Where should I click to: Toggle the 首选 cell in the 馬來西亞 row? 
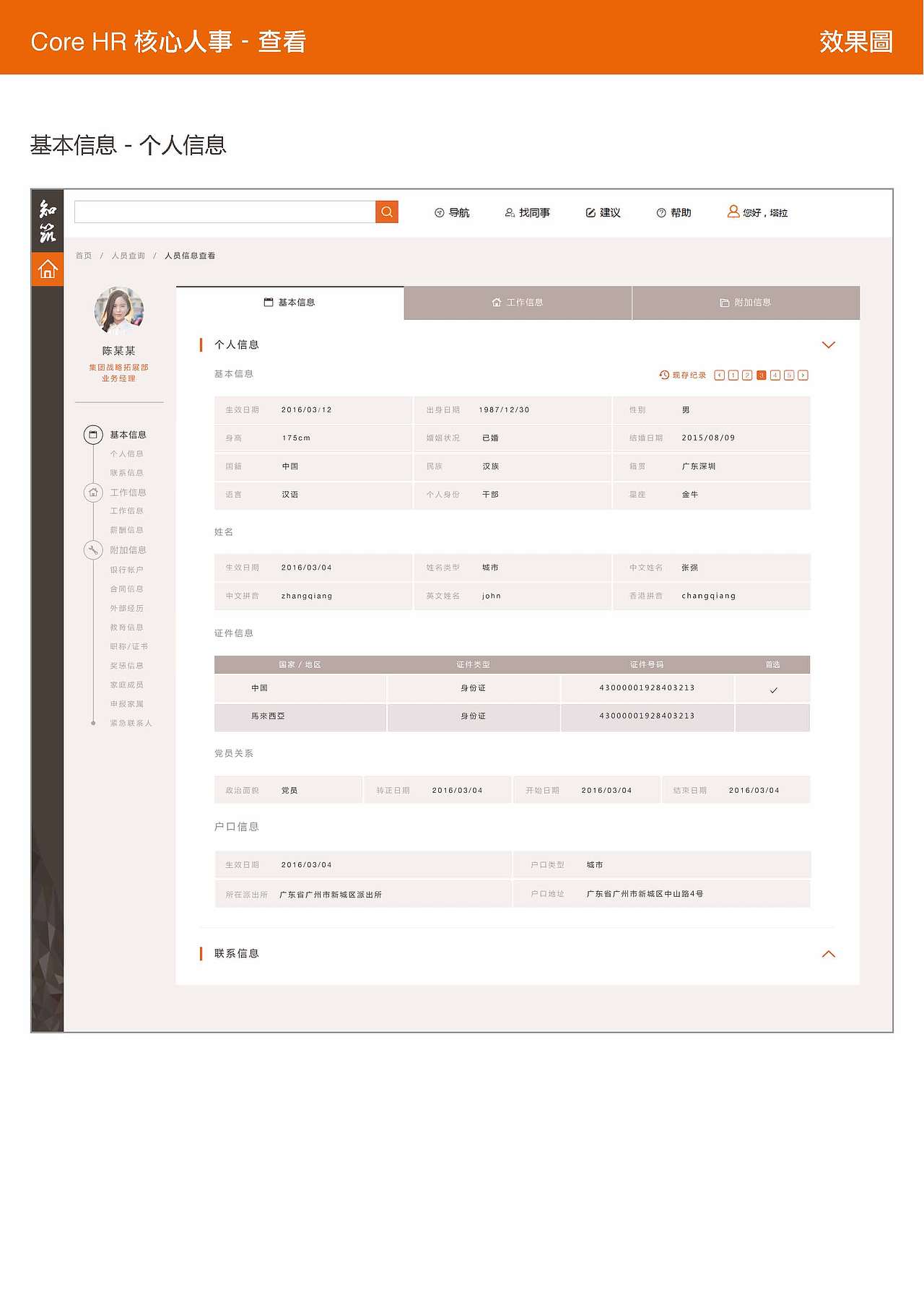772,718
